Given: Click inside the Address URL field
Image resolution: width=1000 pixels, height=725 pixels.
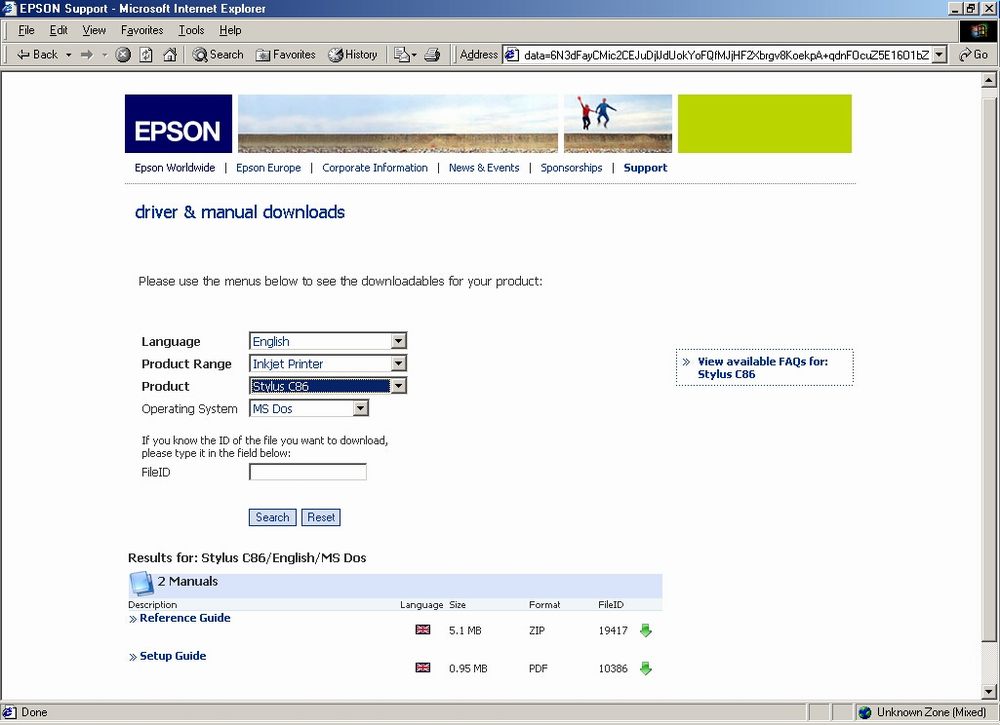Looking at the screenshot, I should pos(726,55).
